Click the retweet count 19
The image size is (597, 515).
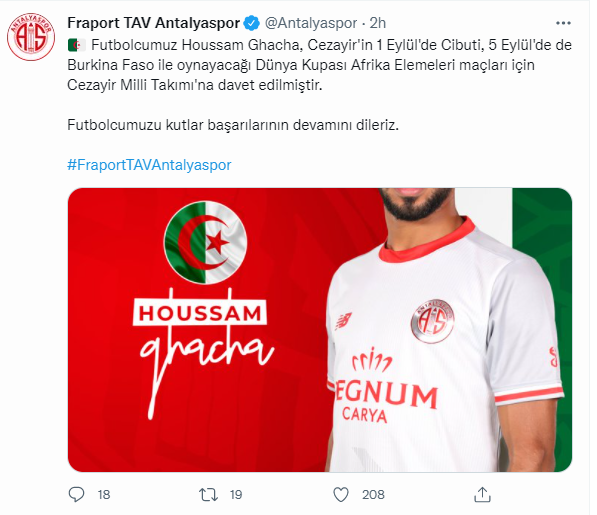[x=236, y=494]
